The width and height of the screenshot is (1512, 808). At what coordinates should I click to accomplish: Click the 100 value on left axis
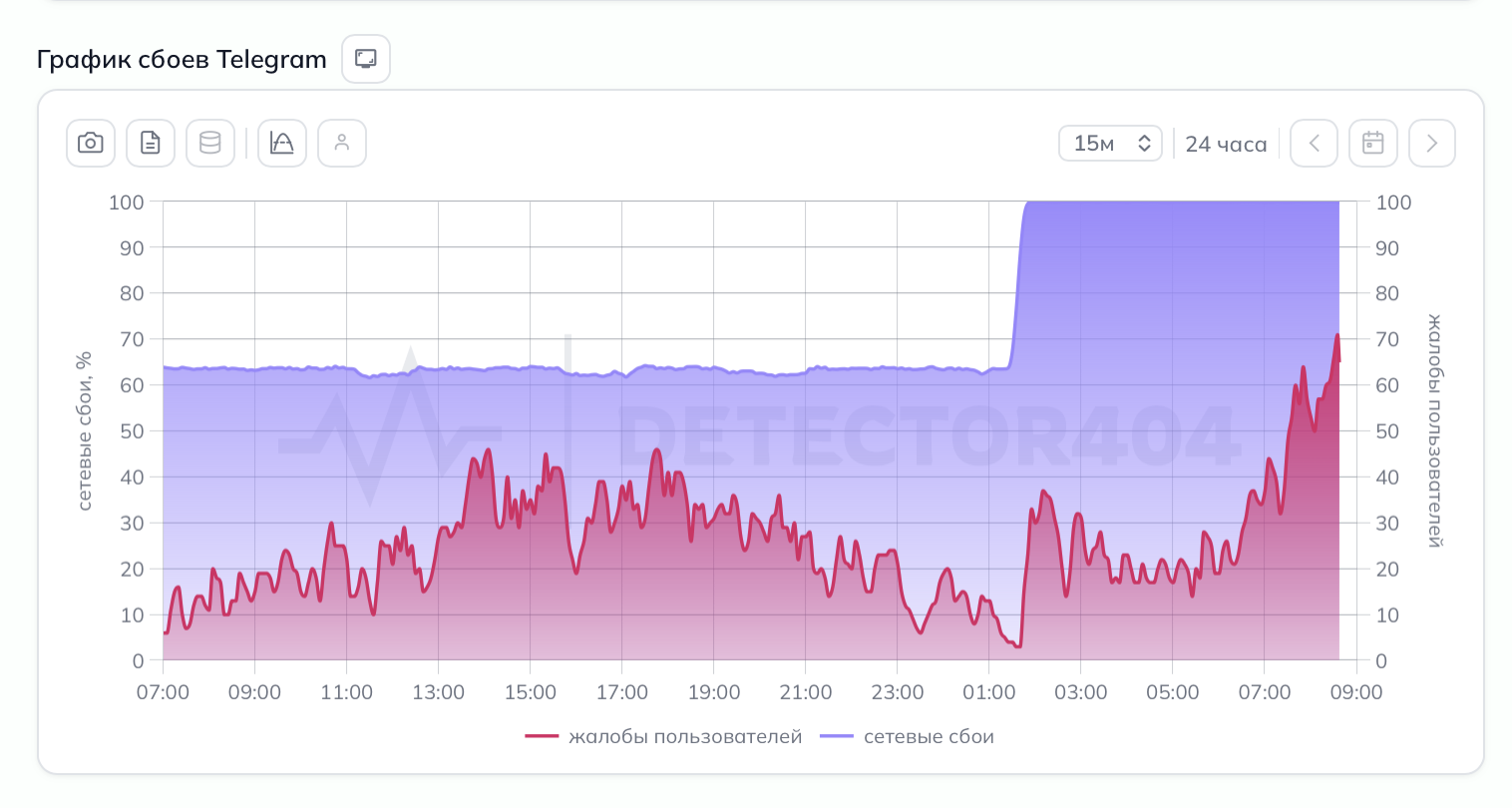(127, 202)
